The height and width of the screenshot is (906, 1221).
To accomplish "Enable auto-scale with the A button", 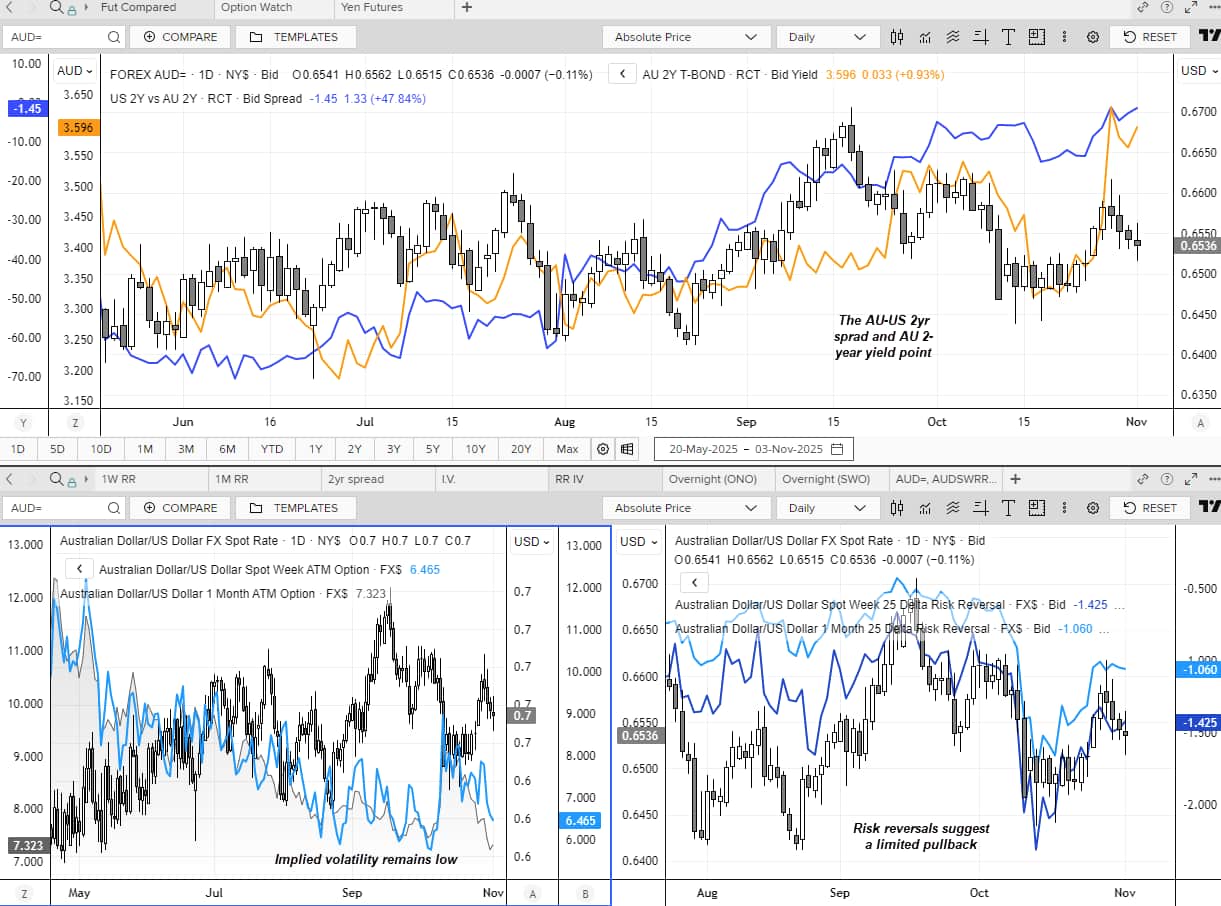I will (x=1198, y=423).
